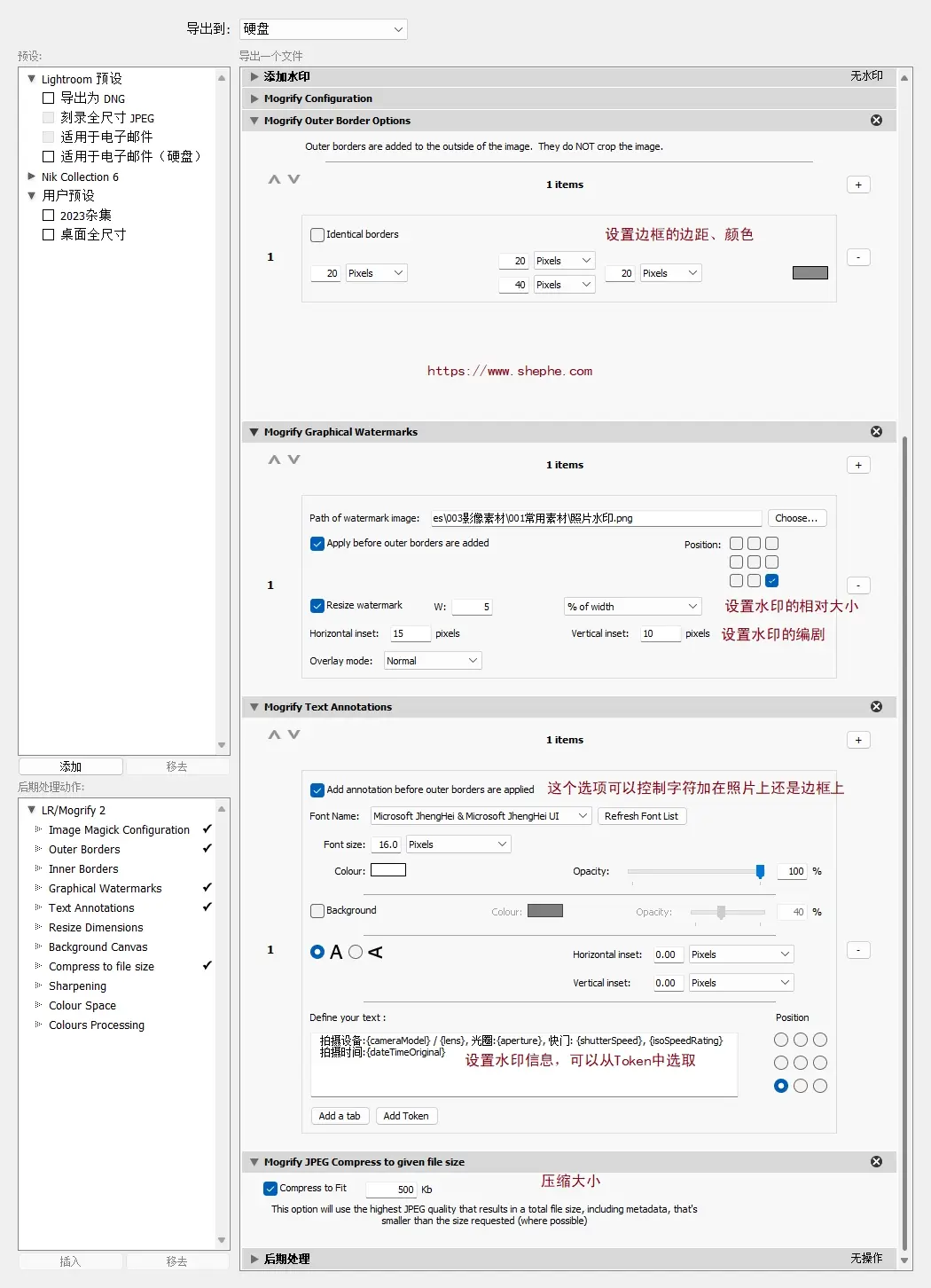Screen dimensions: 931x1288
Task: Remove the Mogrify Outer Border Options section
Action: (876, 120)
